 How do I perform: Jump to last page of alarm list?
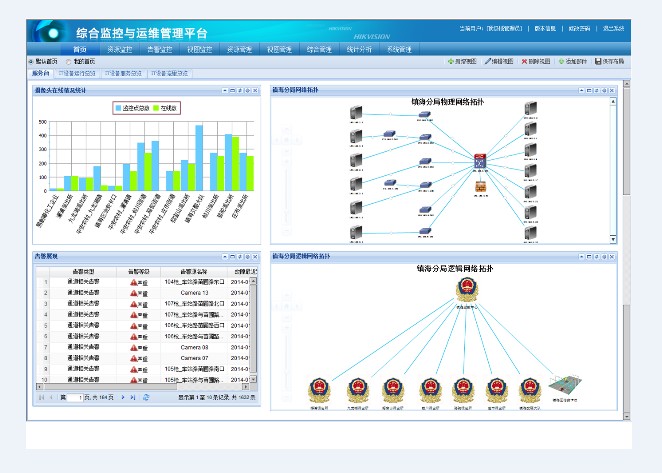(x=133, y=397)
